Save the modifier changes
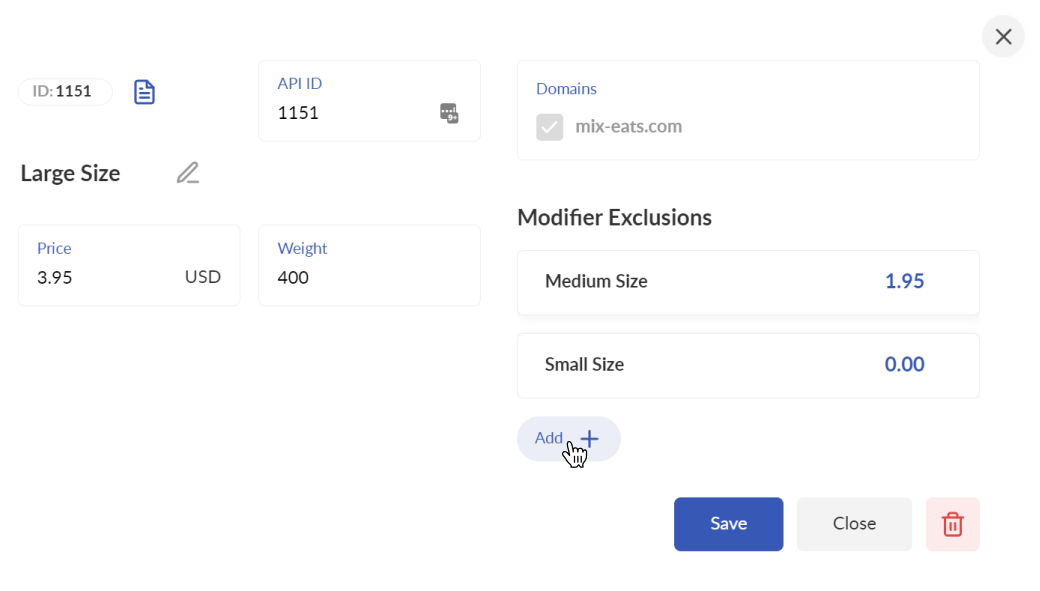Screen dimensions: 1040x591 click(728, 524)
